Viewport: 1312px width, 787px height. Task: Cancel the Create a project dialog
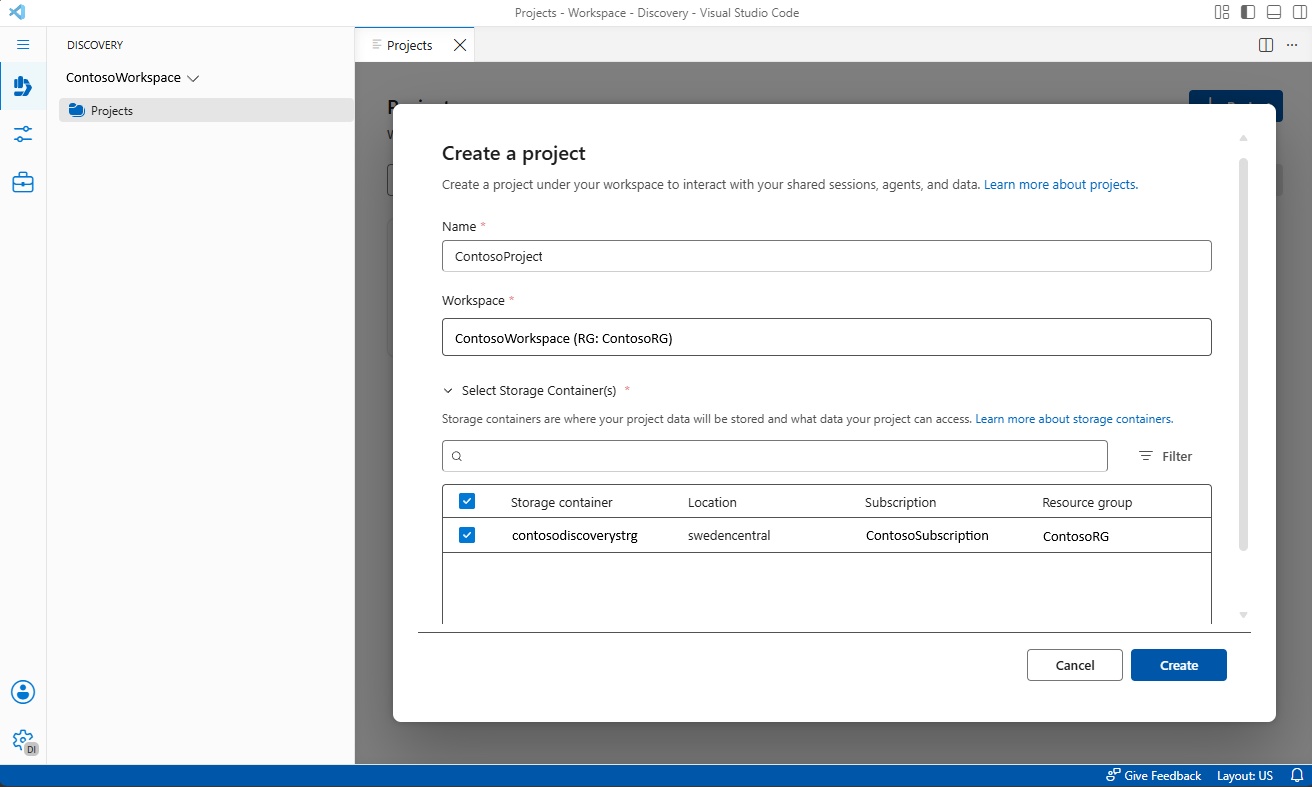(1075, 665)
